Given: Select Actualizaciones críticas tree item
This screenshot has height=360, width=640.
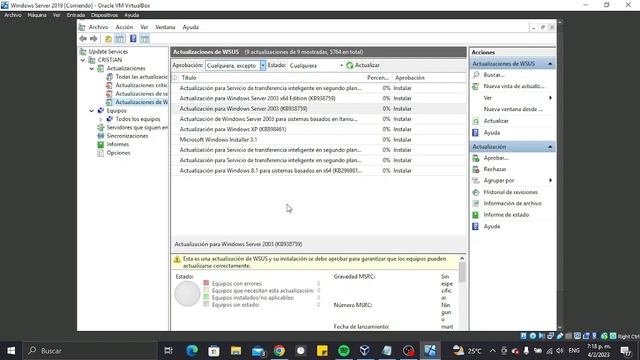Looking at the screenshot, I should tap(141, 85).
